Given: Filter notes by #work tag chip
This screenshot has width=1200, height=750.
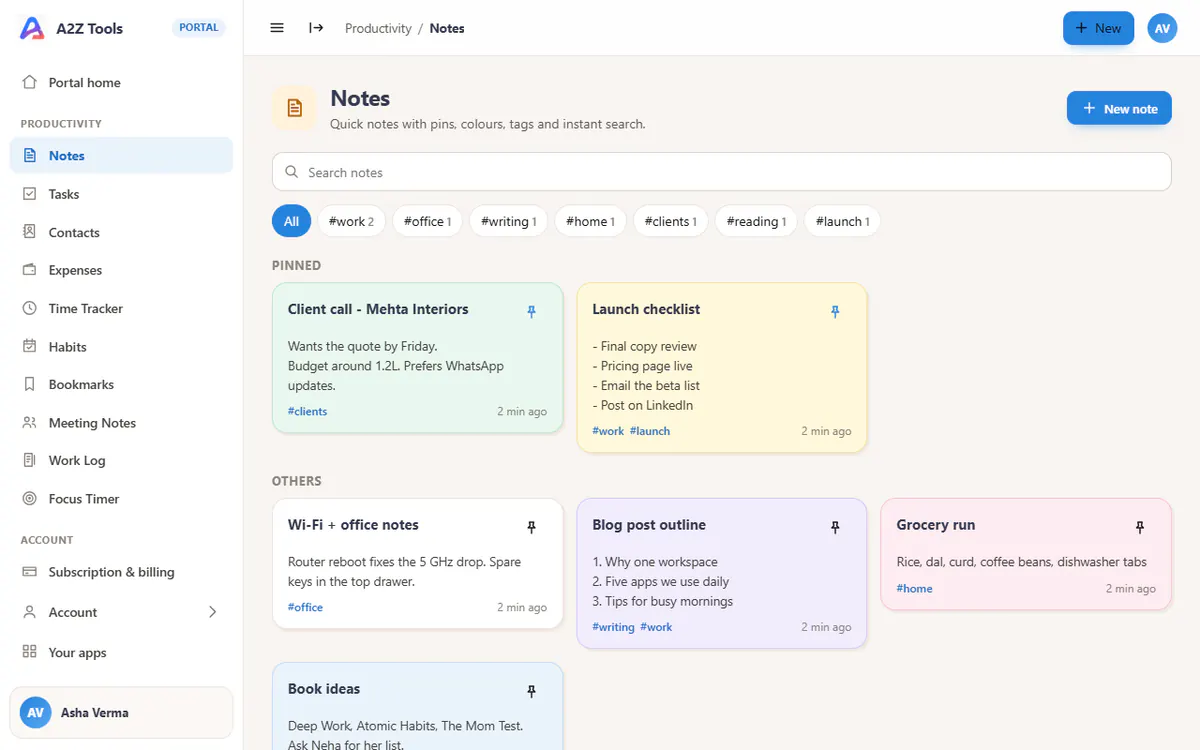Looking at the screenshot, I should tap(351, 221).
